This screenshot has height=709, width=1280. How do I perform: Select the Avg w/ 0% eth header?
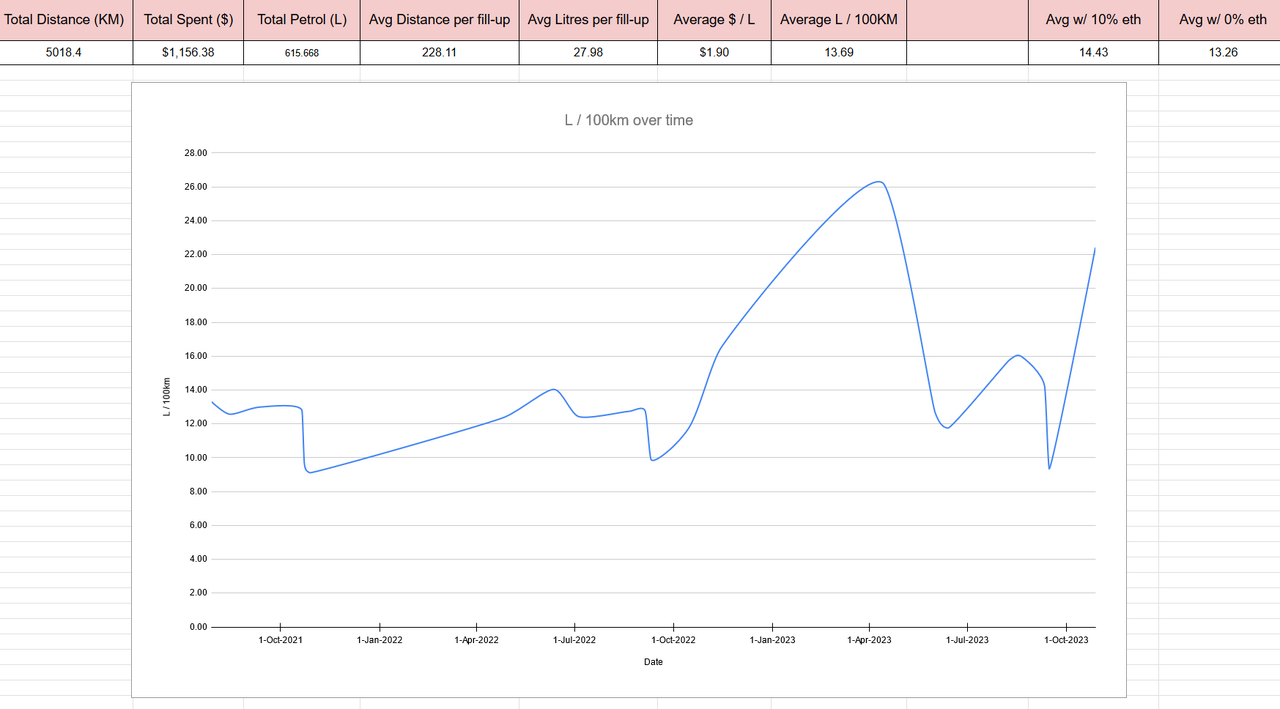pos(1219,20)
